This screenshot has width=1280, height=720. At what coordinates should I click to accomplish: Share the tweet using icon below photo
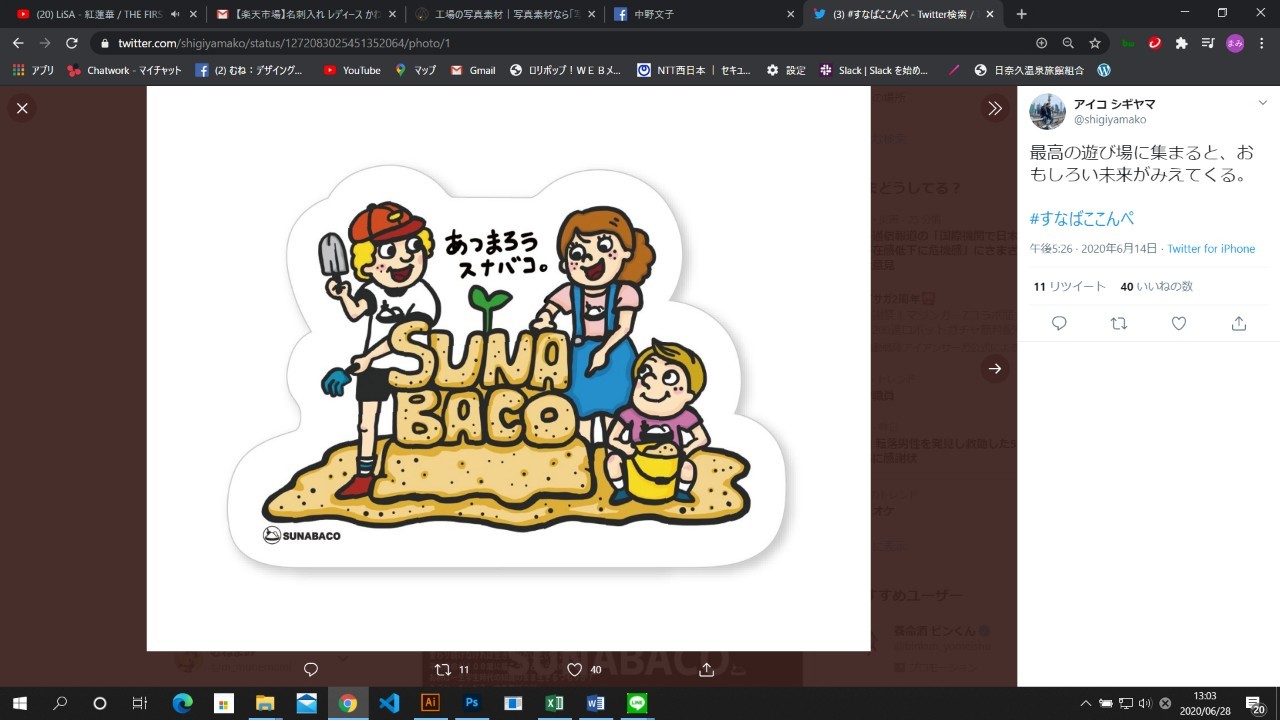[x=706, y=669]
